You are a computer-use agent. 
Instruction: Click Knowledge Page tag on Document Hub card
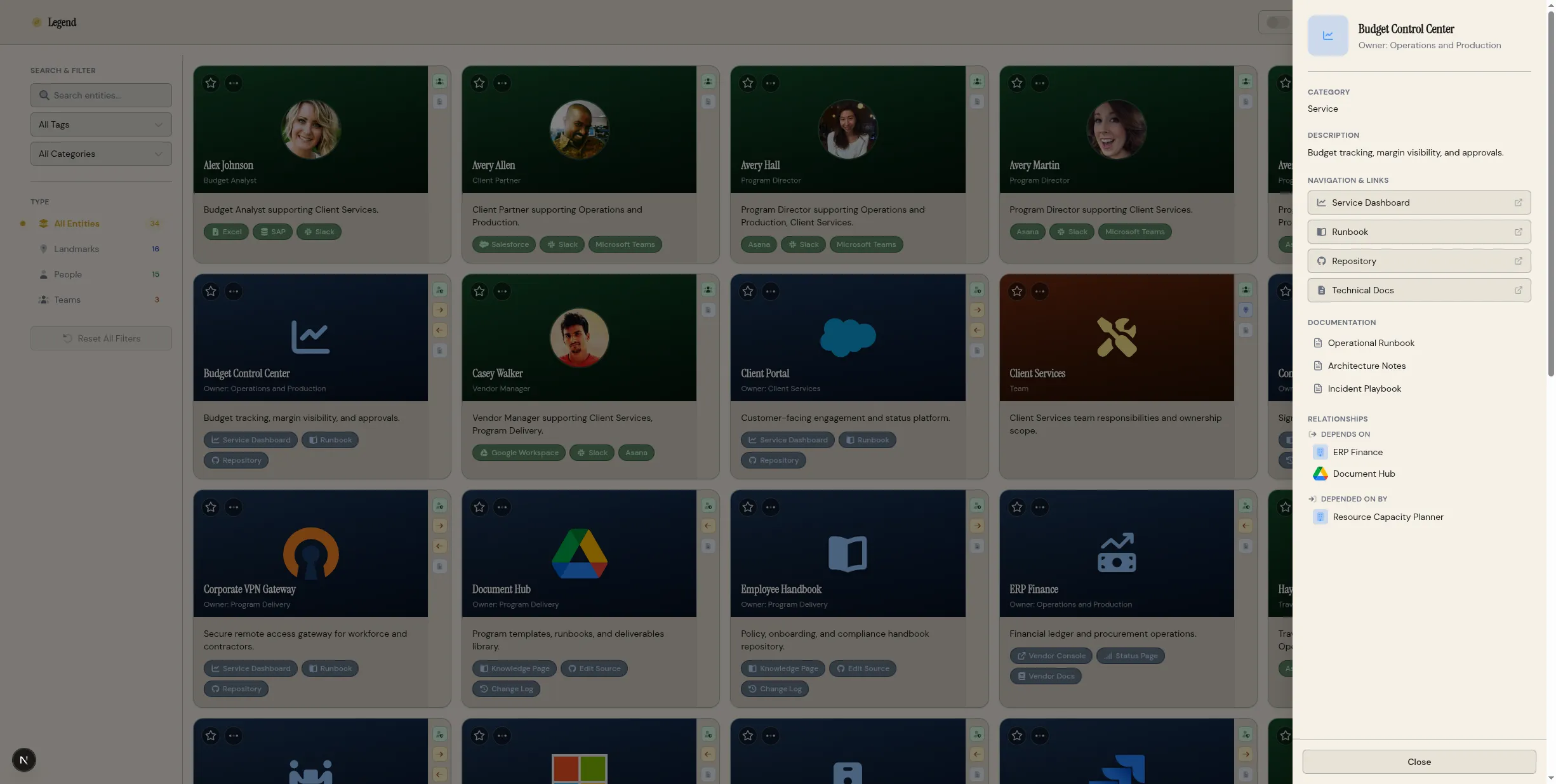[514, 668]
